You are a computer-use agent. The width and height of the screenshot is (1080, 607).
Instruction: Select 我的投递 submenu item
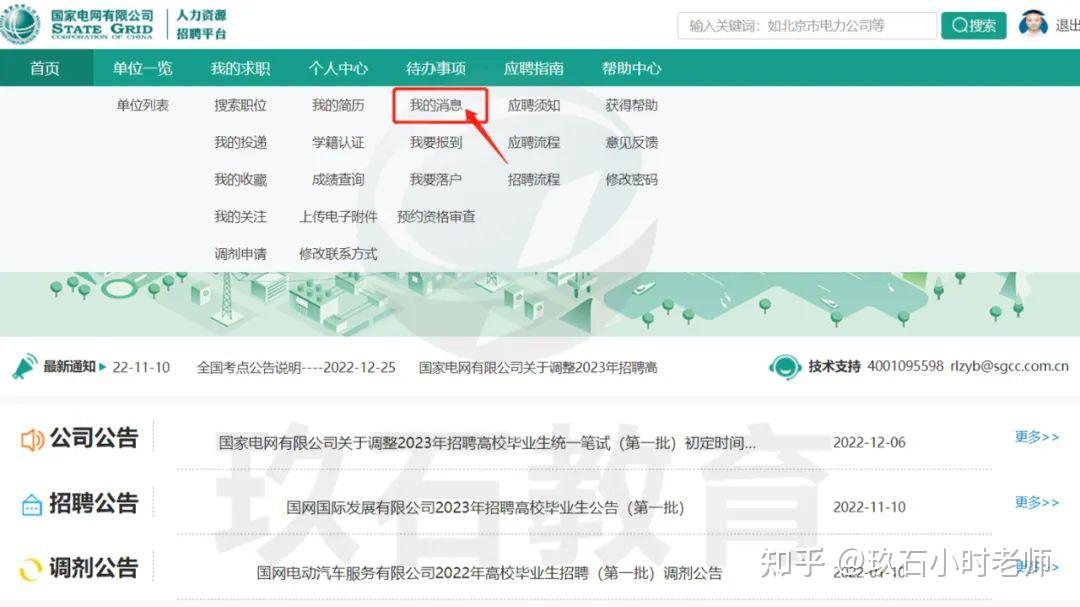240,143
